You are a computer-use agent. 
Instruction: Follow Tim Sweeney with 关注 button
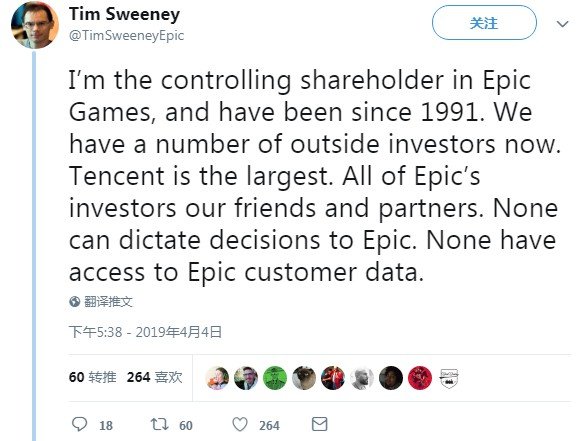(484, 23)
